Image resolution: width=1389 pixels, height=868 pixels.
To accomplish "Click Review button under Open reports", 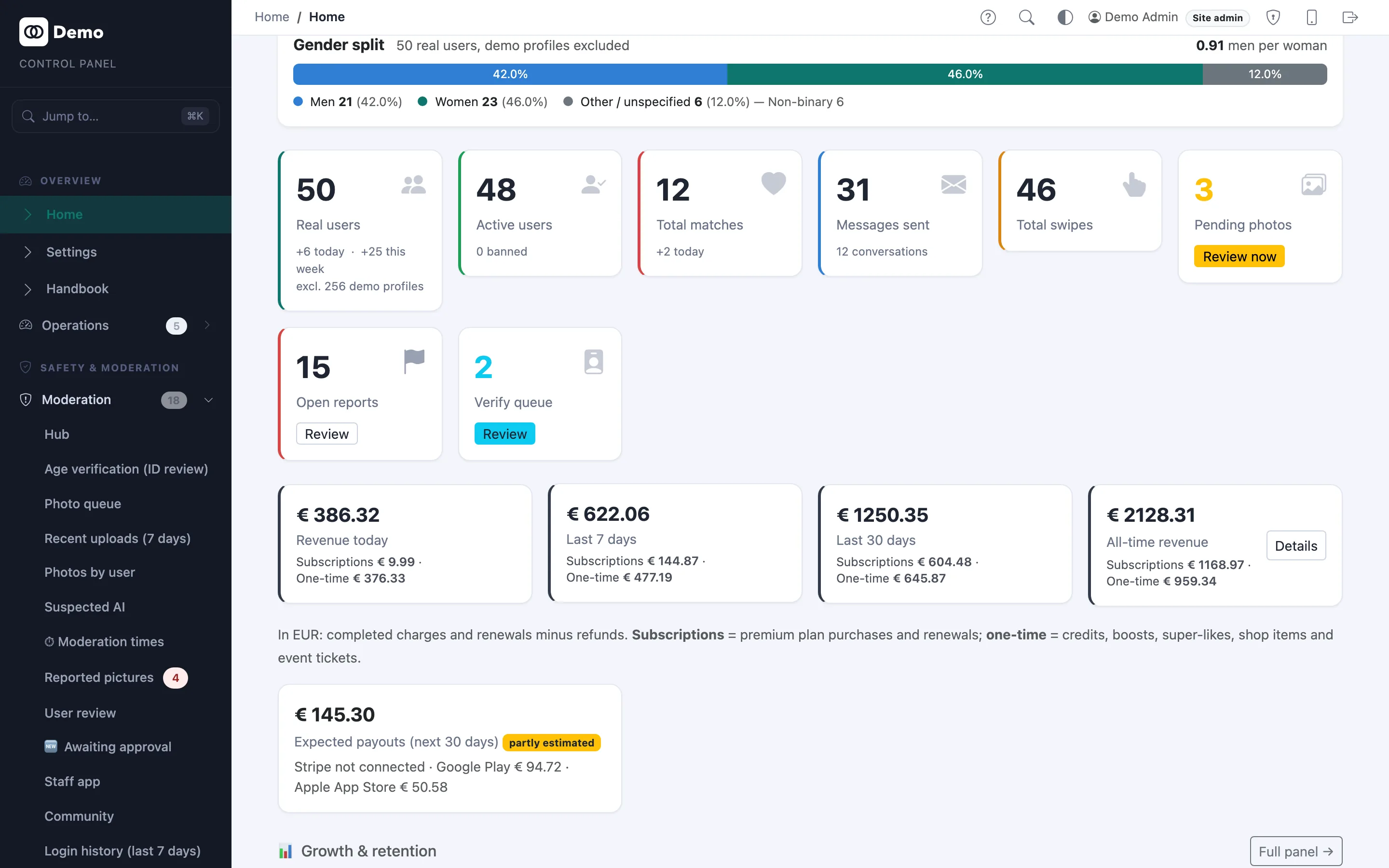I will pyautogui.click(x=327, y=434).
